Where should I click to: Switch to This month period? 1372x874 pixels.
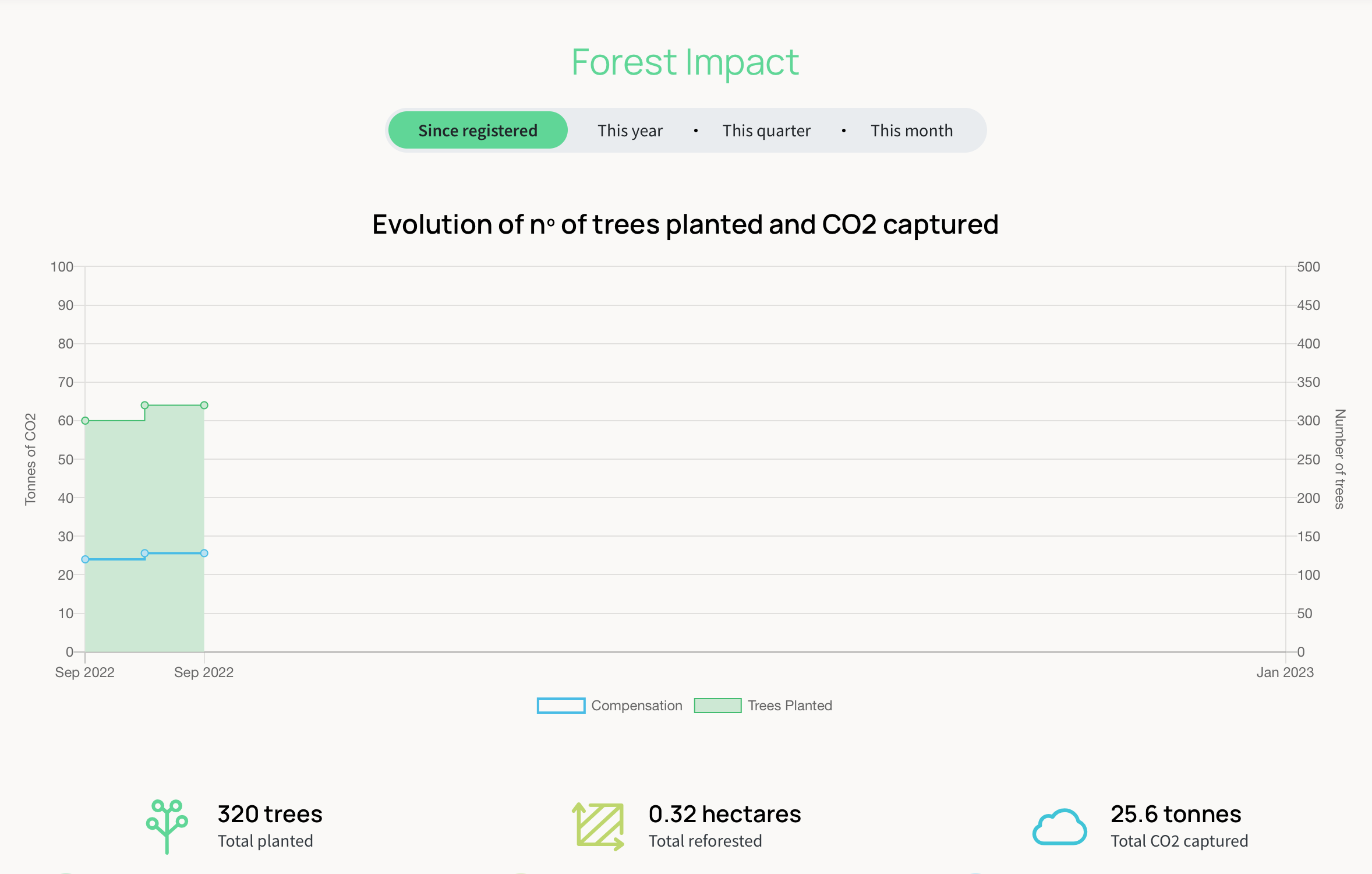pyautogui.click(x=911, y=131)
